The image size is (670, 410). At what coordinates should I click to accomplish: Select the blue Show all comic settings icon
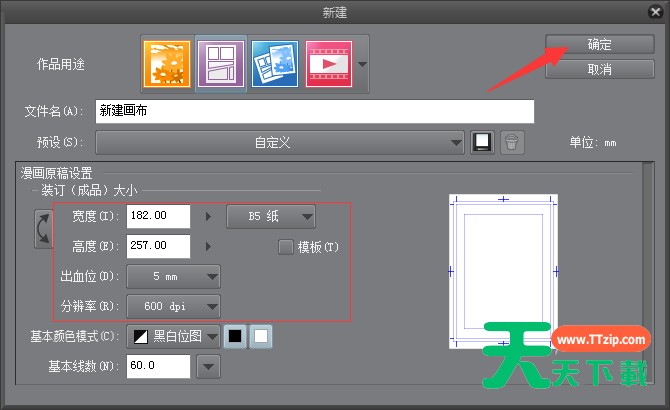pyautogui.click(x=275, y=64)
